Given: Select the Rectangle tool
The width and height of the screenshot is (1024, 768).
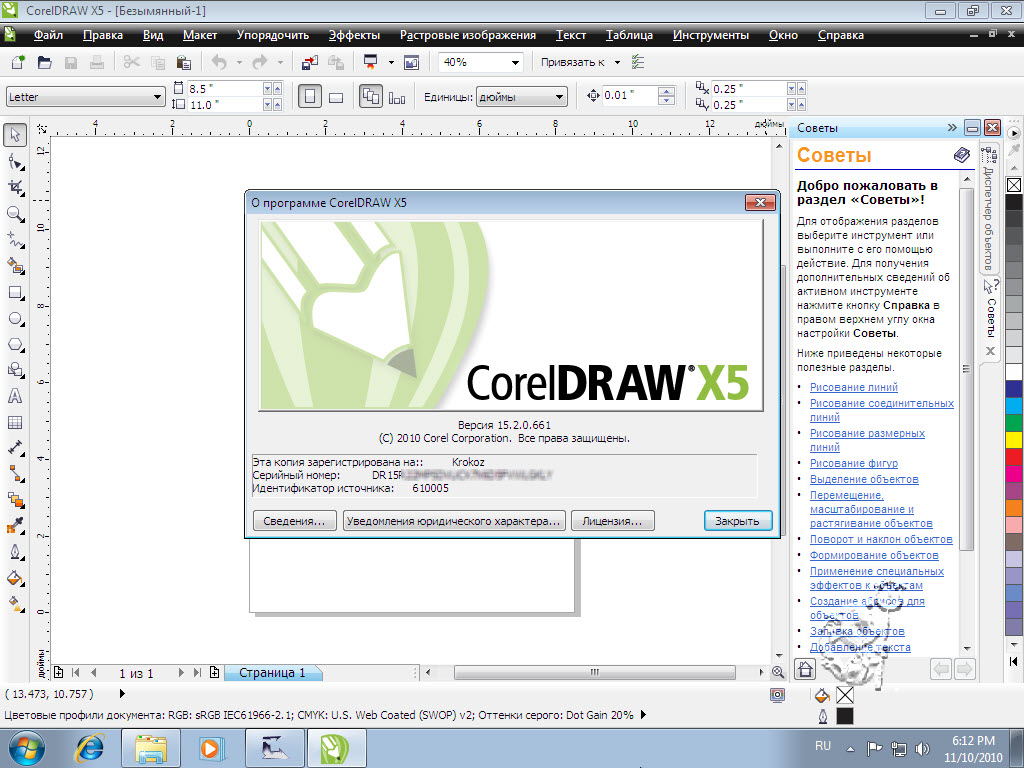Looking at the screenshot, I should pyautogui.click(x=15, y=292).
